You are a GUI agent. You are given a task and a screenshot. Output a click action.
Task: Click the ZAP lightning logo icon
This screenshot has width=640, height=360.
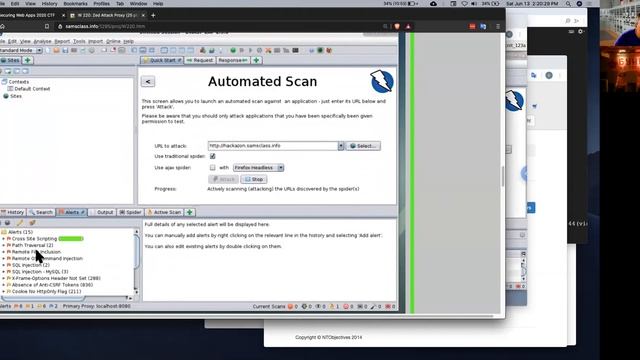tap(382, 81)
